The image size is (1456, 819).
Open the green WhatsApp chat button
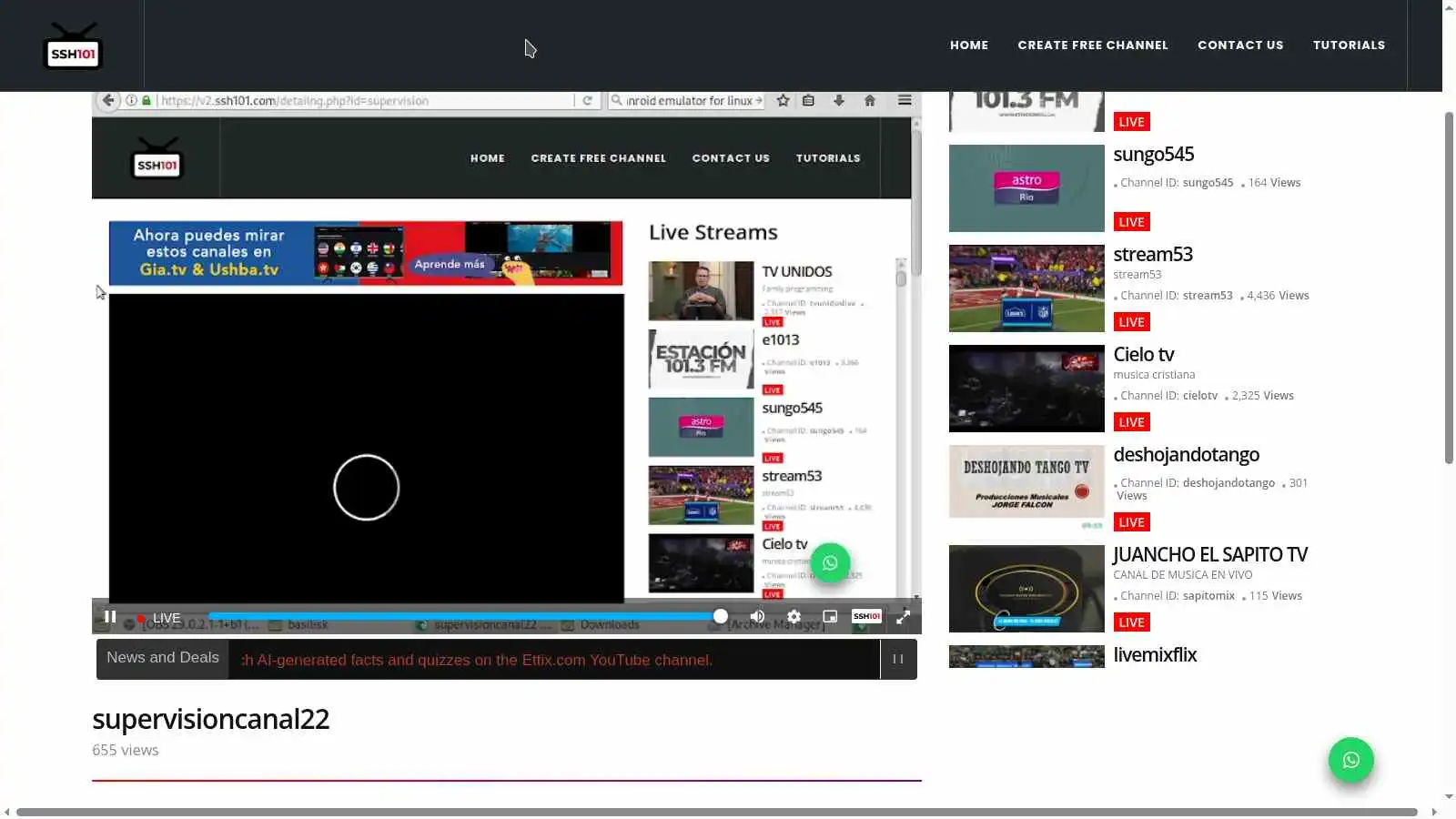pos(1351,760)
